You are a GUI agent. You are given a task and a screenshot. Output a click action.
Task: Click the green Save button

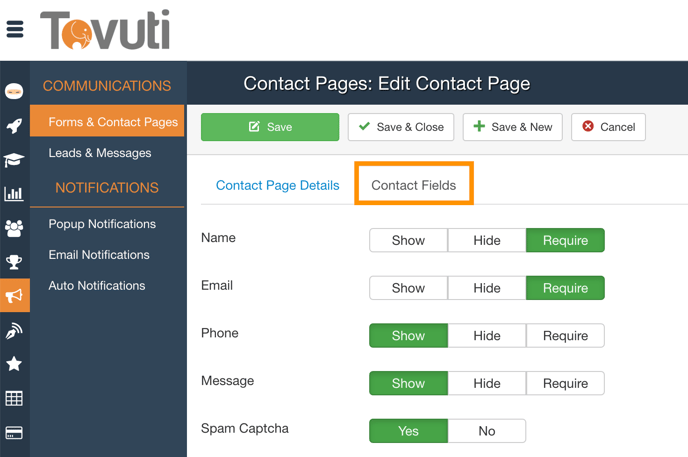[270, 127]
